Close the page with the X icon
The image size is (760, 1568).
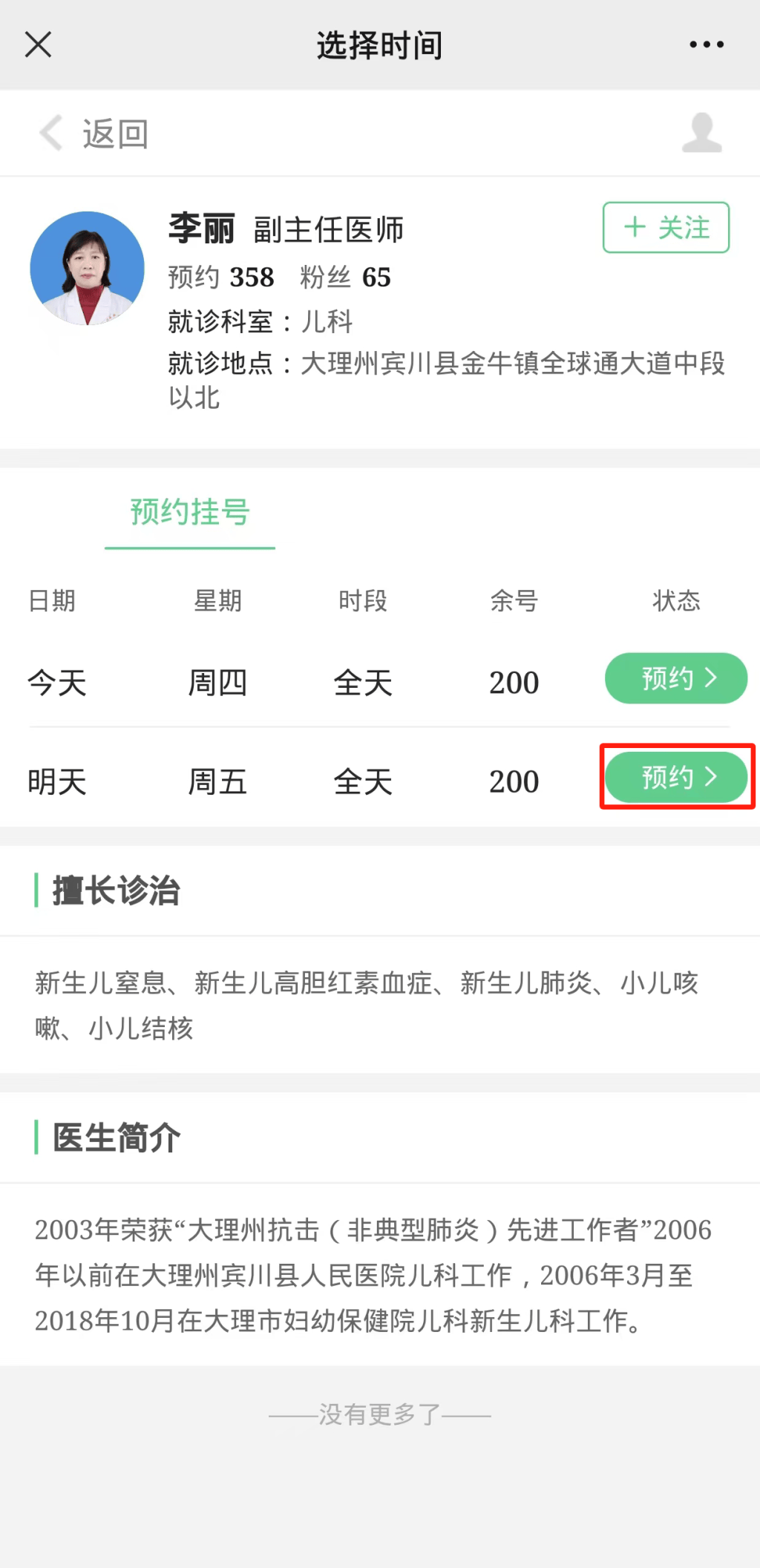[x=38, y=45]
